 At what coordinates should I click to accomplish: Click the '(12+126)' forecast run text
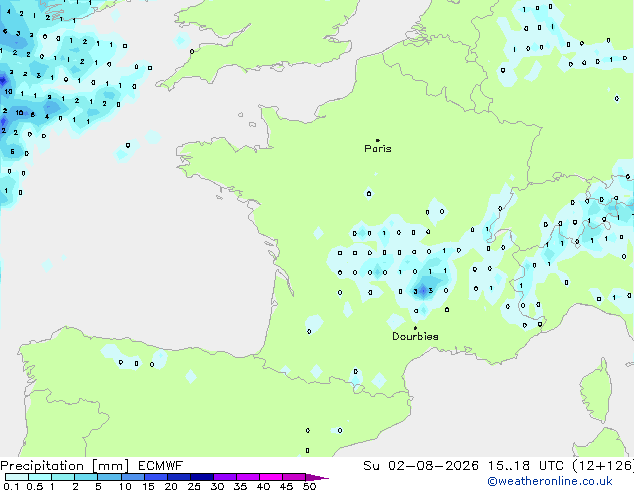(603, 466)
